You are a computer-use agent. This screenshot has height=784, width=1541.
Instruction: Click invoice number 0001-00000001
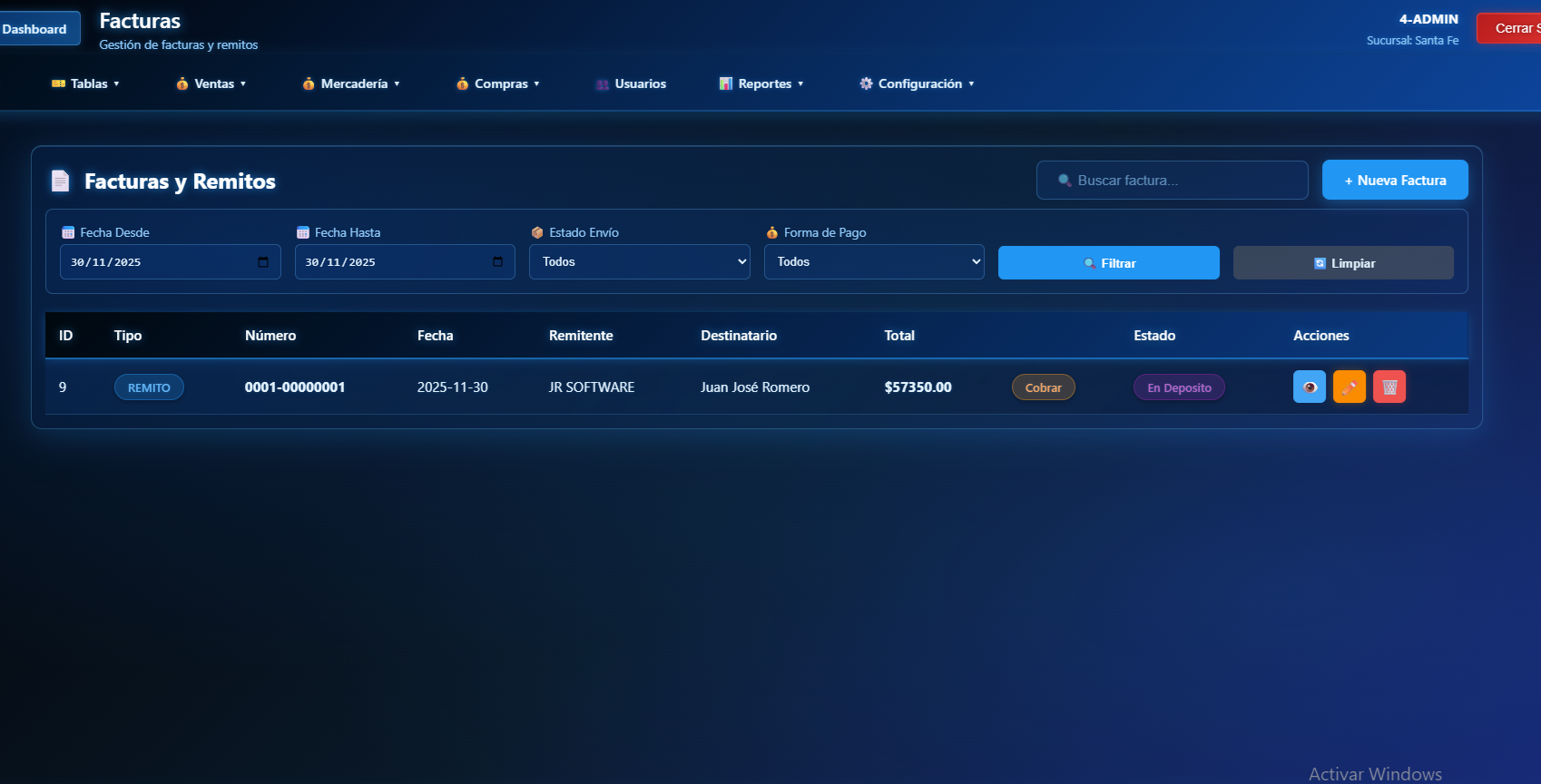[x=295, y=387]
